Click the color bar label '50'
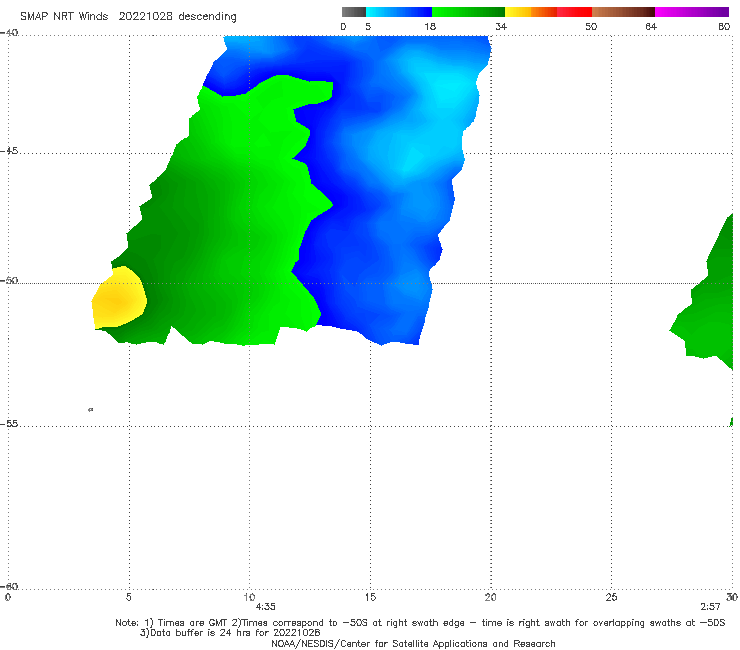The height and width of the screenshot is (650, 740). tap(591, 26)
